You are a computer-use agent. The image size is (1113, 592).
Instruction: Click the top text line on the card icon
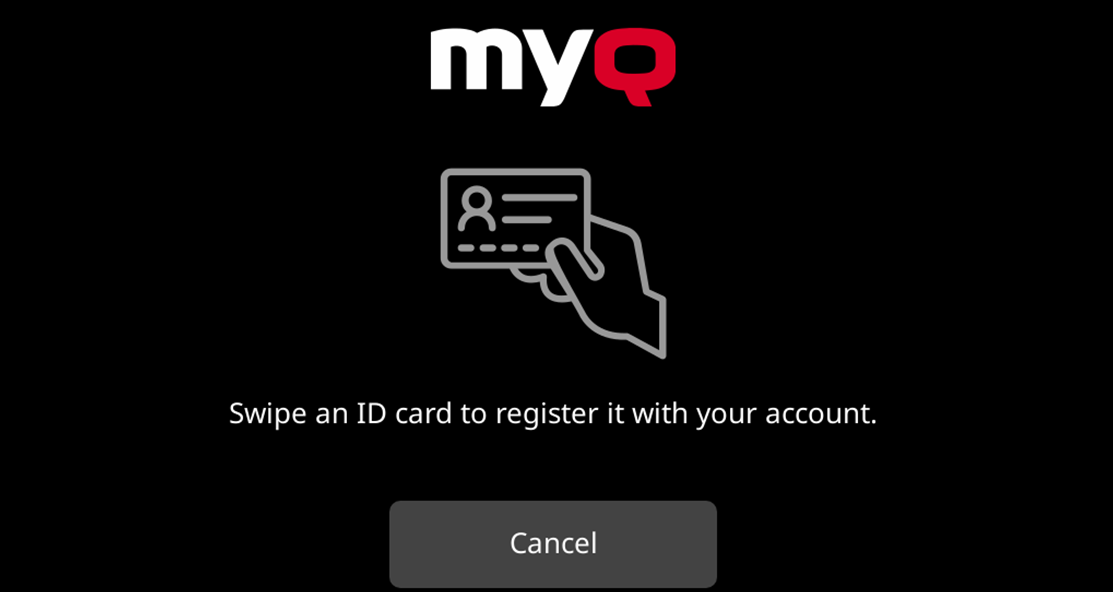(x=539, y=197)
